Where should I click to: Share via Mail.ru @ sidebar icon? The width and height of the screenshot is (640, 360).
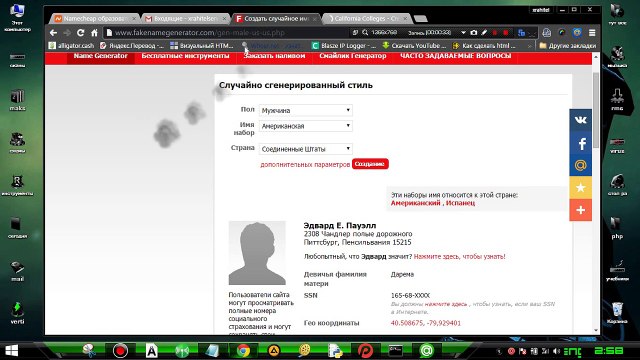[580, 165]
